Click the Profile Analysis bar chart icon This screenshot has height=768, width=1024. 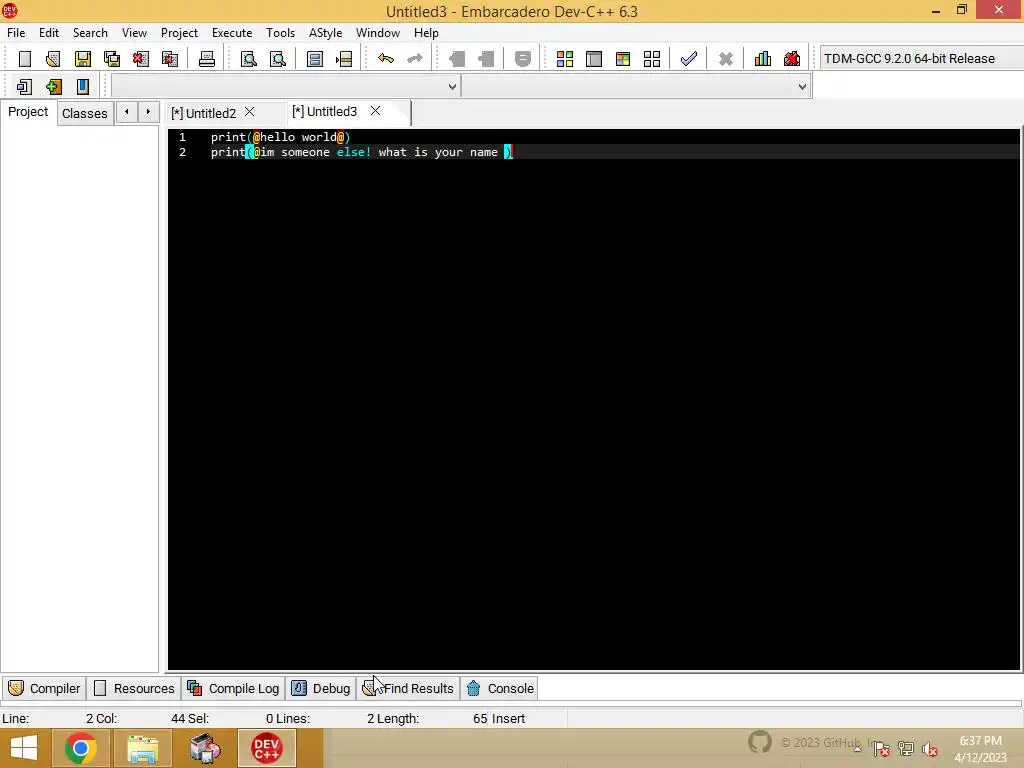click(x=763, y=59)
